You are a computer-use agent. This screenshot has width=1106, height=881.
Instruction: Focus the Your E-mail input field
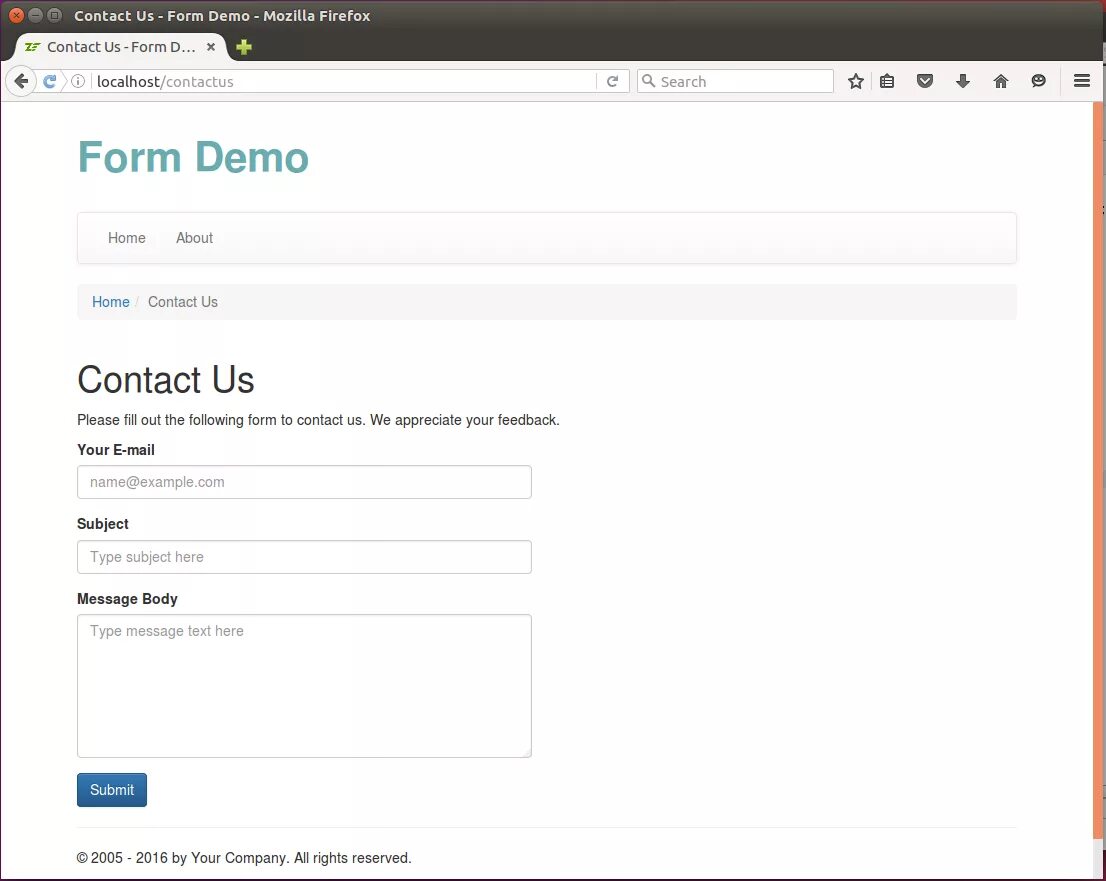pos(304,482)
